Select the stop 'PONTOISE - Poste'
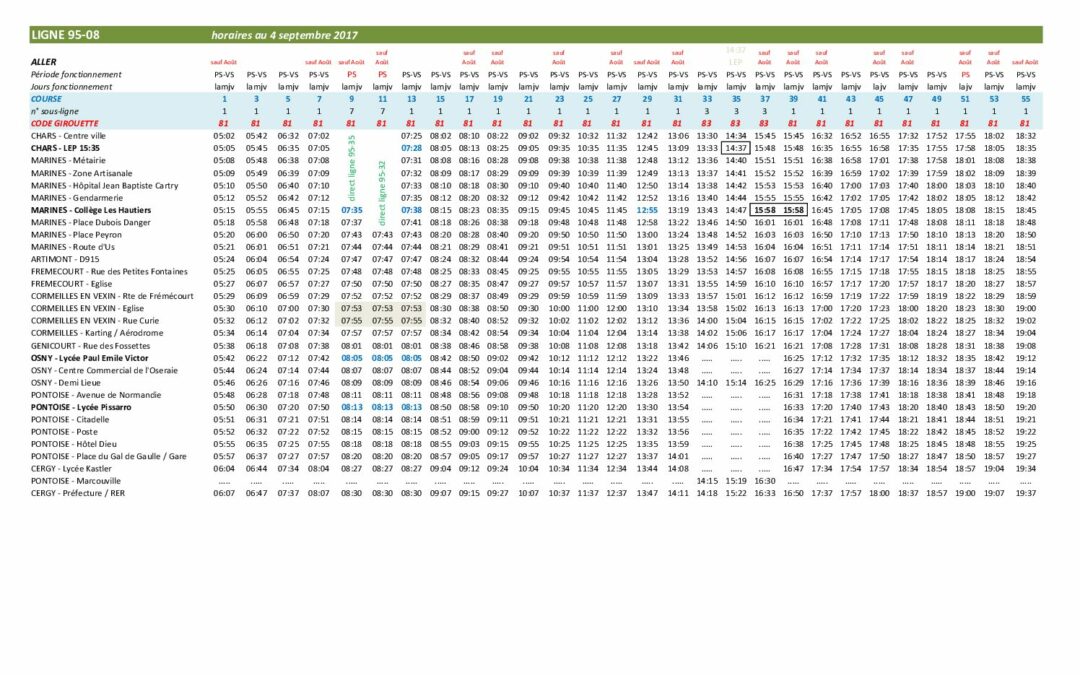Image resolution: width=1080 pixels, height=675 pixels. click(x=64, y=432)
